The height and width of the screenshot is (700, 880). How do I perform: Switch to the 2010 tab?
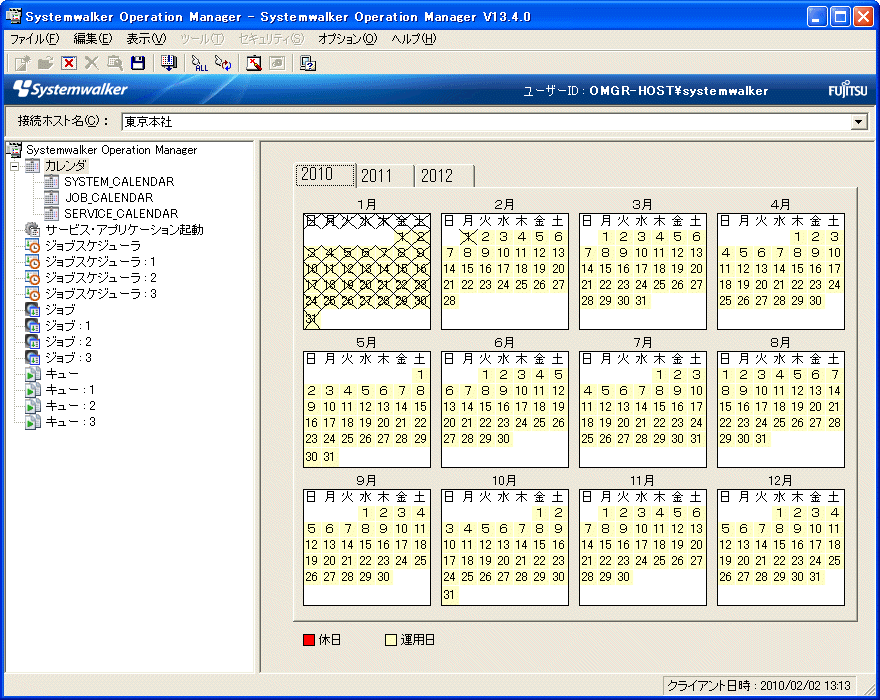[x=325, y=175]
